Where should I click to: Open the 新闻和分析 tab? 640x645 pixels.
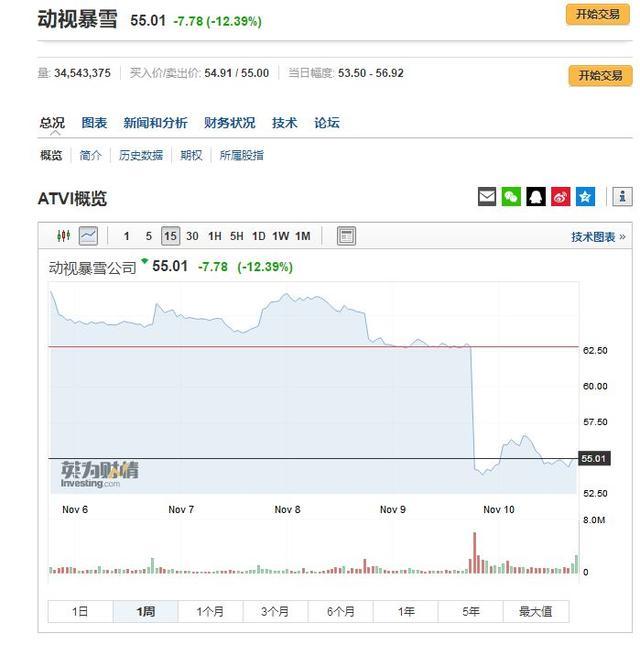[155, 123]
